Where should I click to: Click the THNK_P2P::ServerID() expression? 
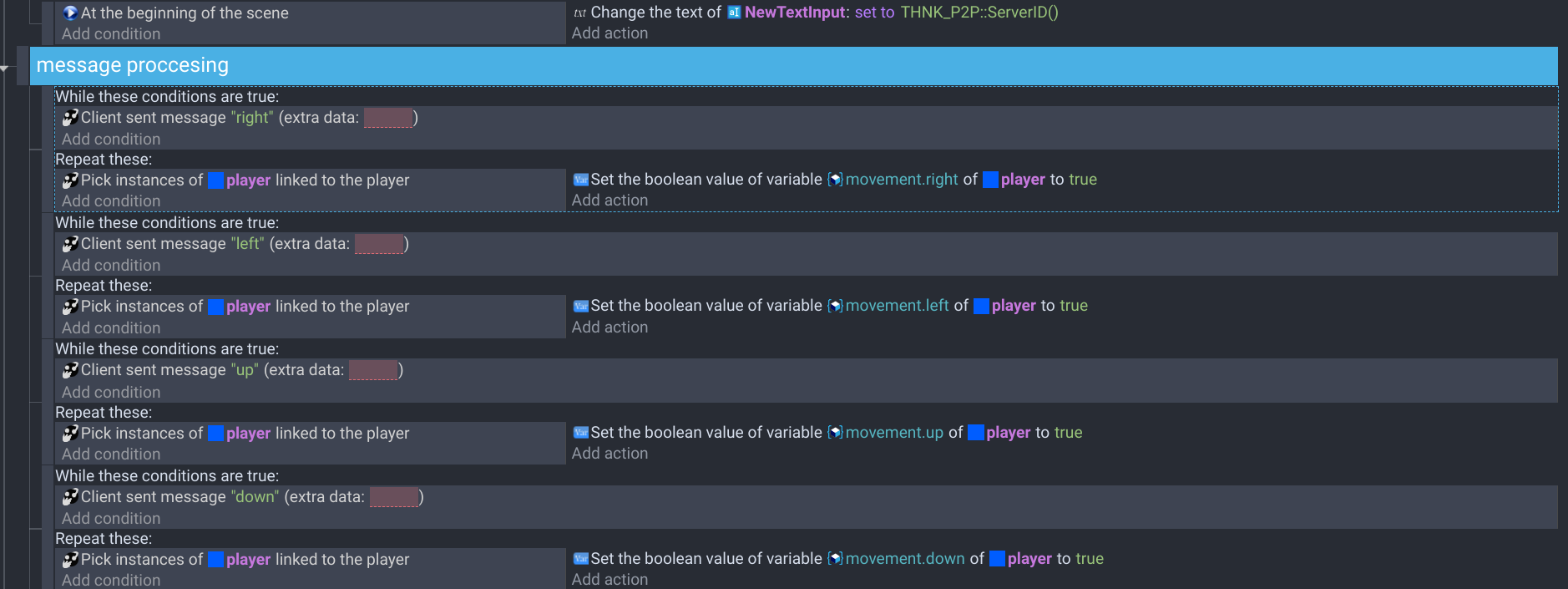[979, 13]
